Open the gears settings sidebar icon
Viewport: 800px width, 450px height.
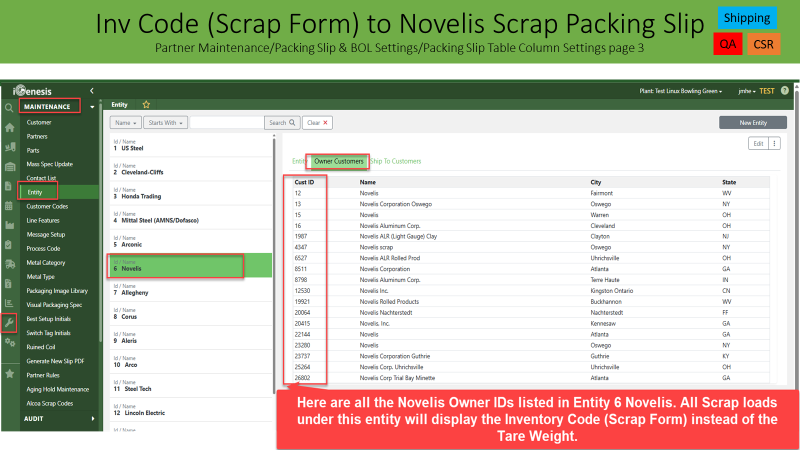coord(10,342)
